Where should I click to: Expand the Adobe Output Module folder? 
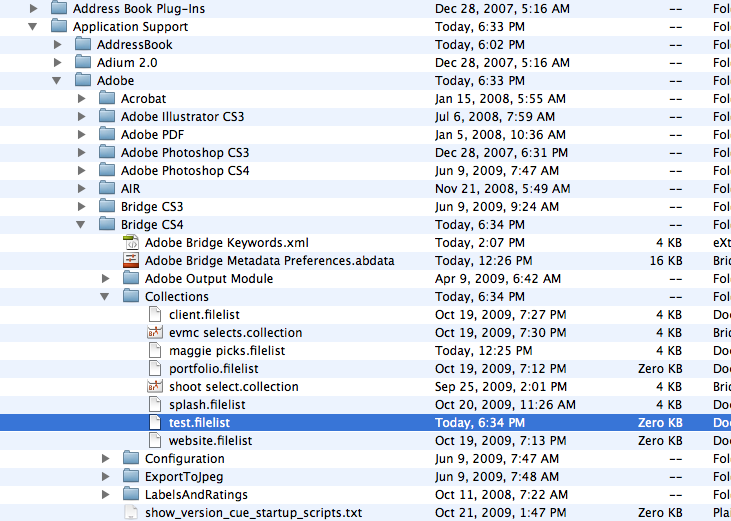coord(106,279)
